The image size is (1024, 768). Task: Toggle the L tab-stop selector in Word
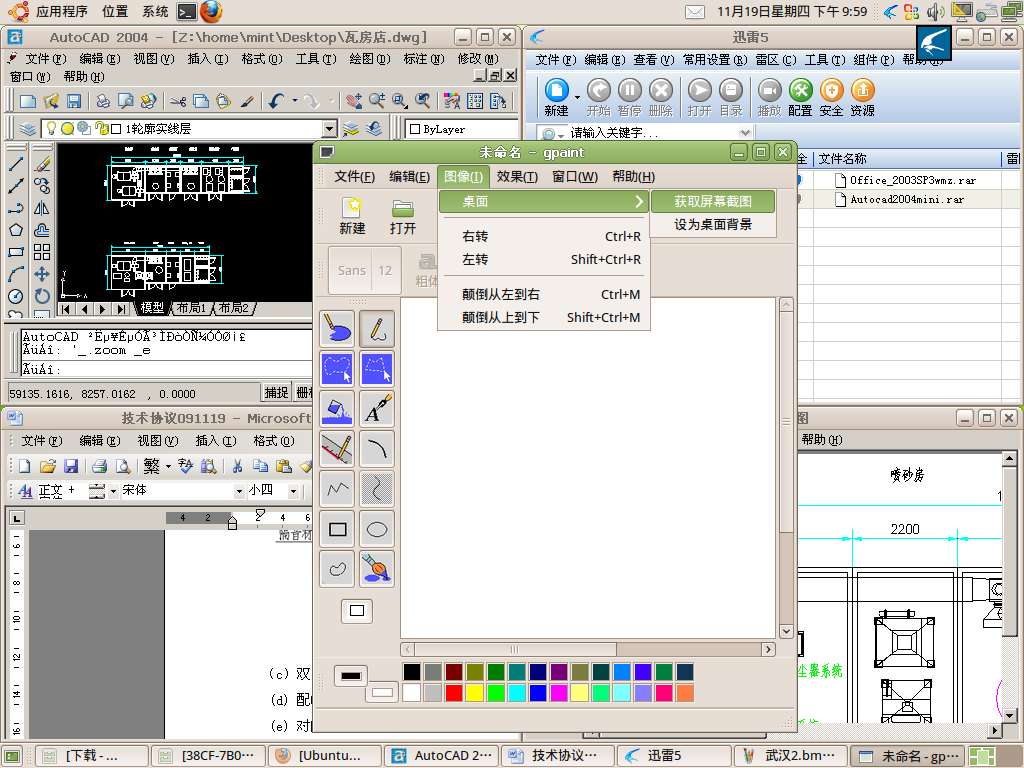16,518
